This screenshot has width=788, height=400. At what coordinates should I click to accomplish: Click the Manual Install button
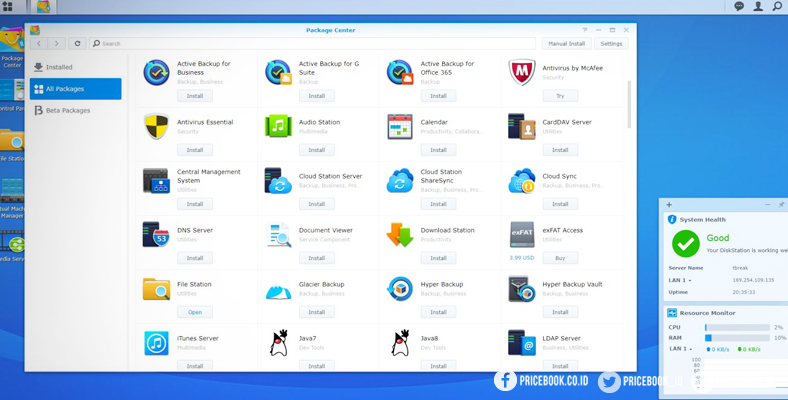pos(566,44)
